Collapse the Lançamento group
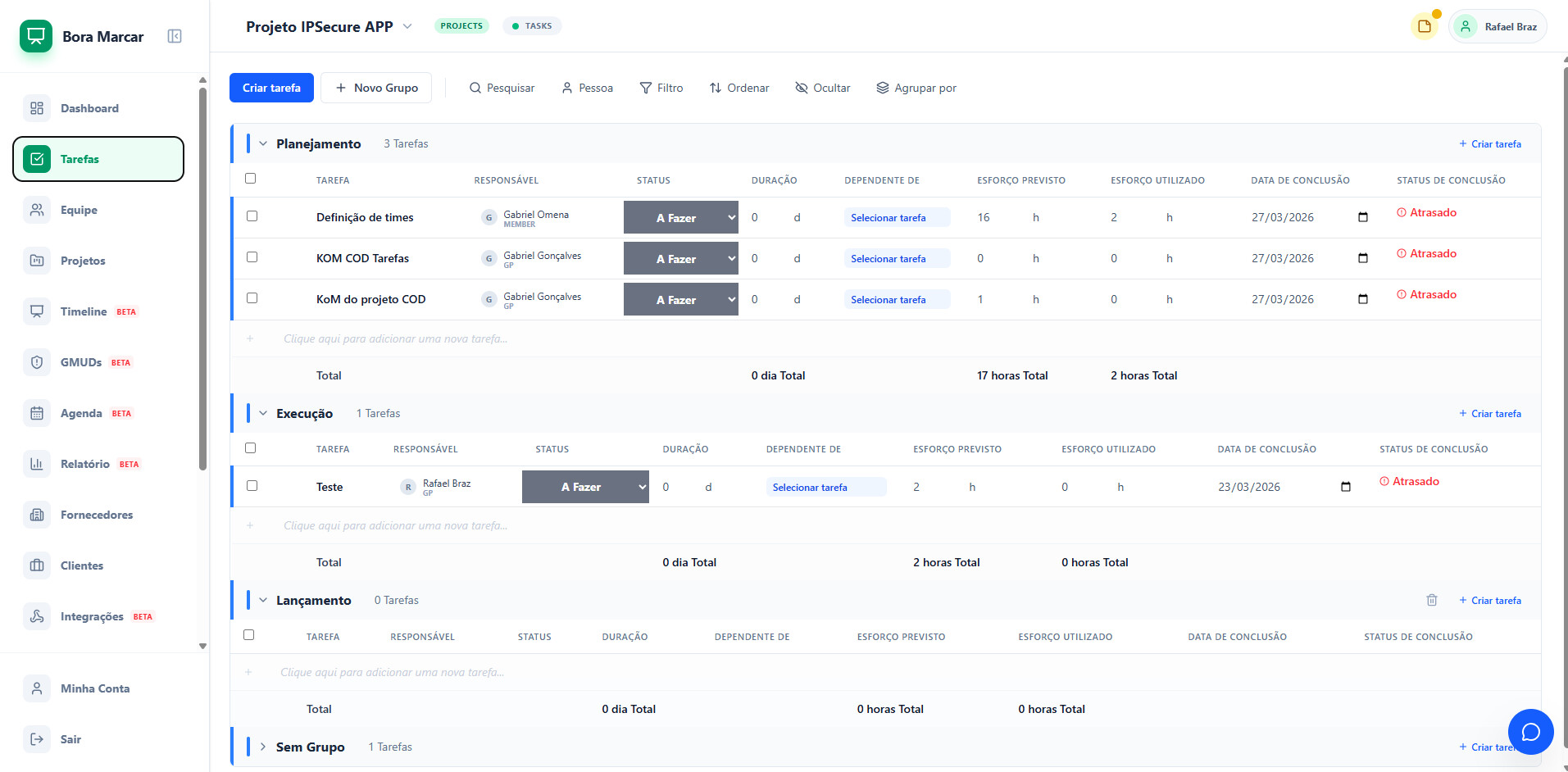Screen dimensions: 1568x772 (x=263, y=600)
